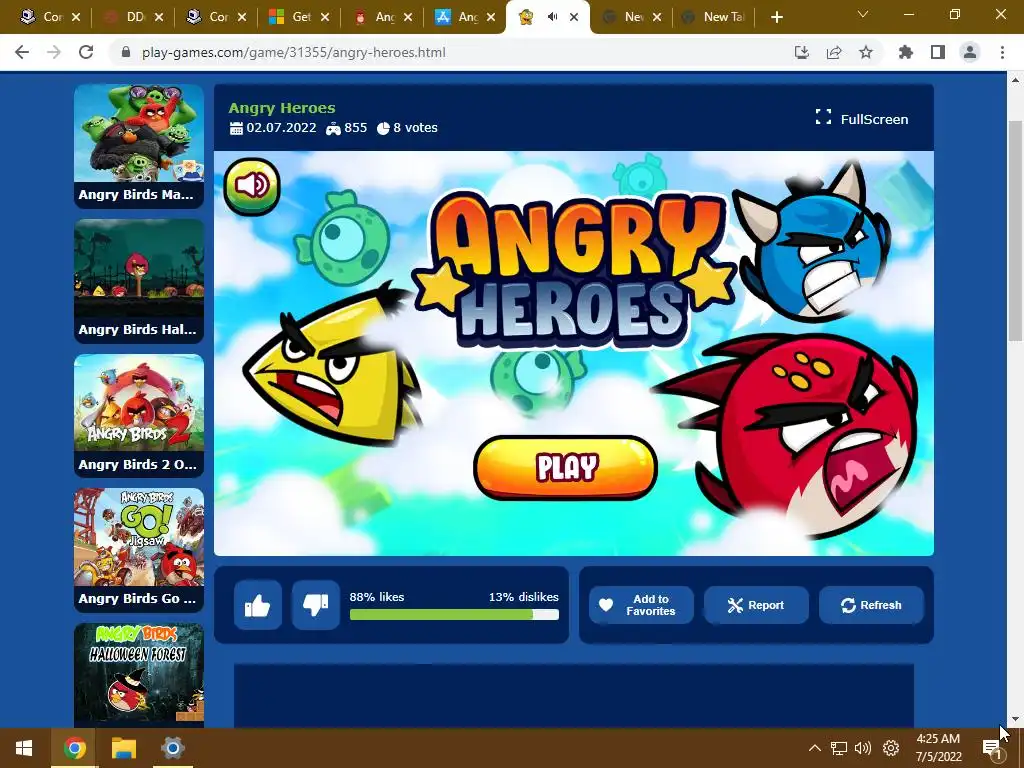Viewport: 1024px width, 768px height.
Task: Reload the current page
Action: tap(86, 52)
